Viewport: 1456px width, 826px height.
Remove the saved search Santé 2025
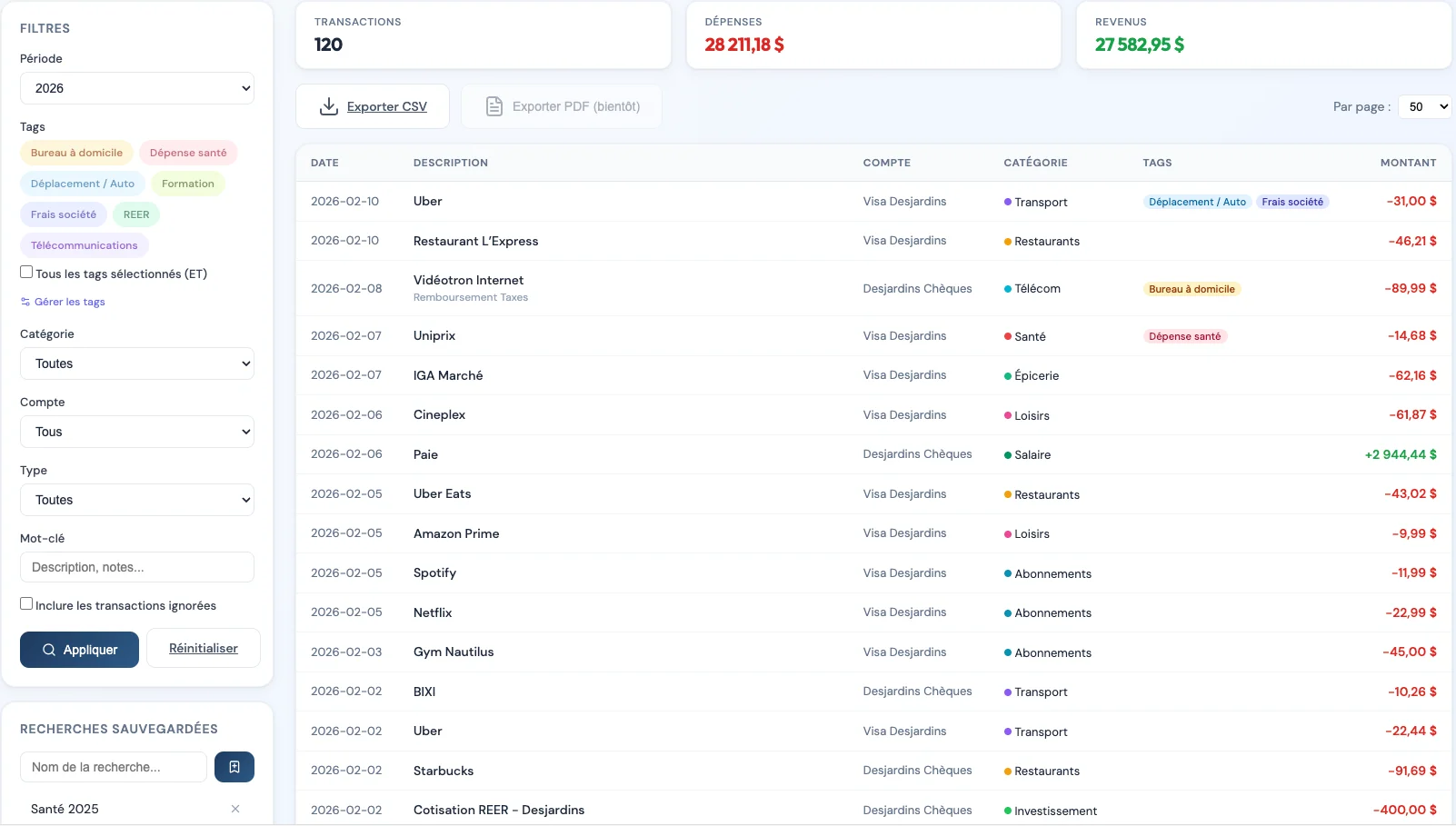pyautogui.click(x=235, y=809)
